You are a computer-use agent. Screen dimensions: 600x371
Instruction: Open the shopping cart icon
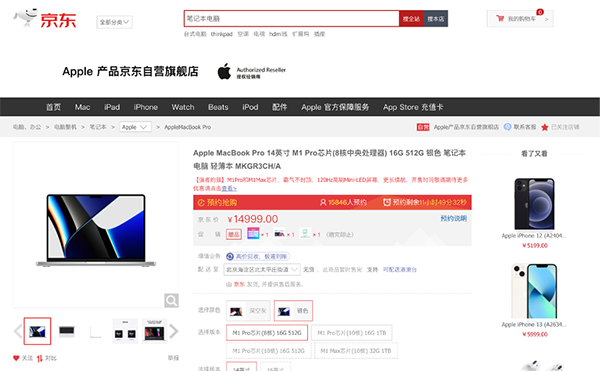tap(500, 18)
